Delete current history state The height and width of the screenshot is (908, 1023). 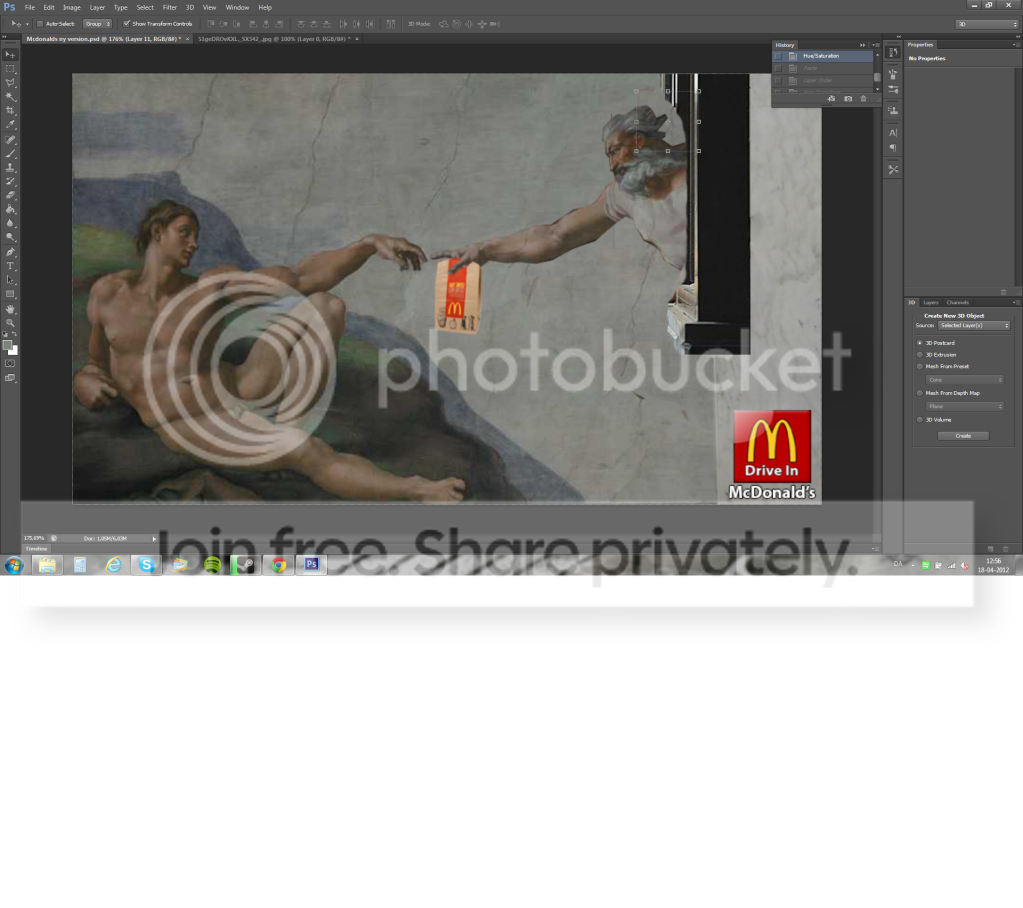[863, 98]
